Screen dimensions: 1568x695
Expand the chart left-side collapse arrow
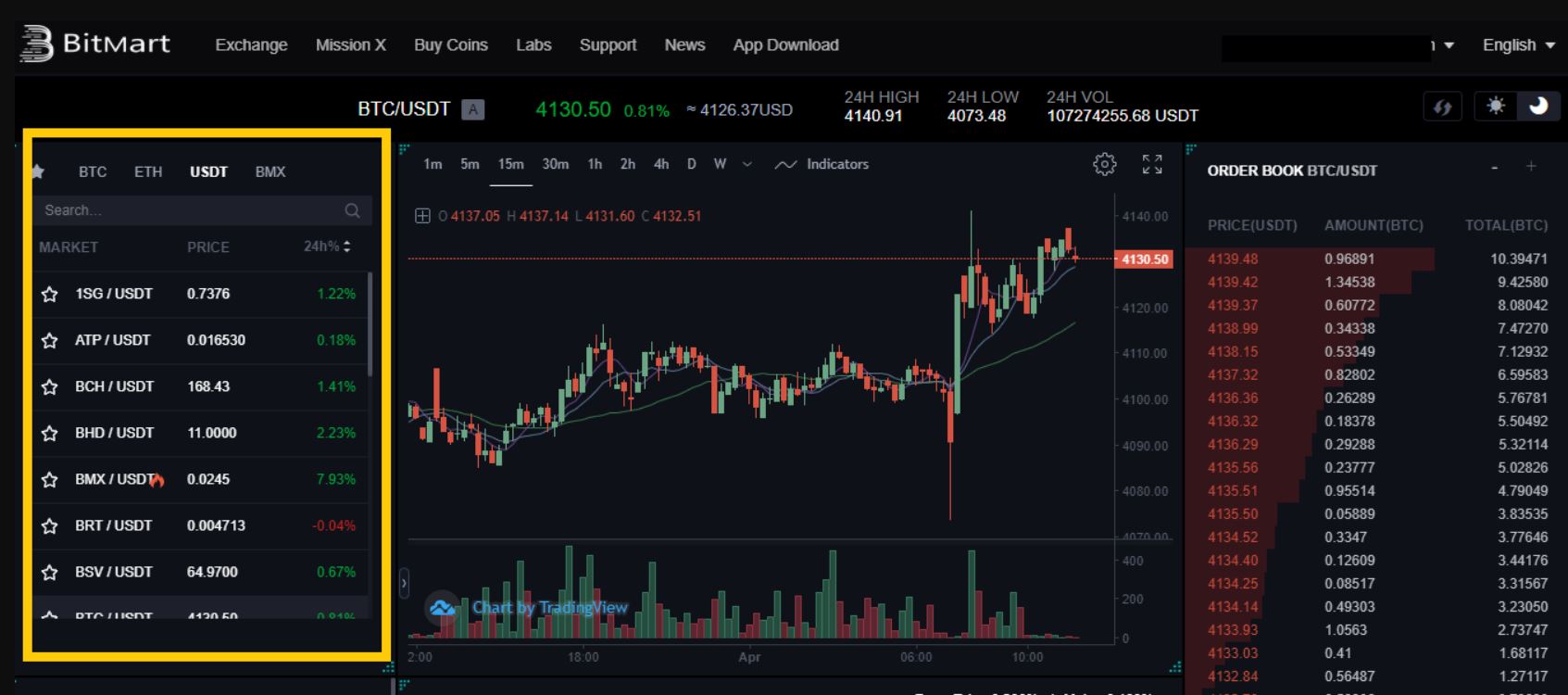[404, 584]
